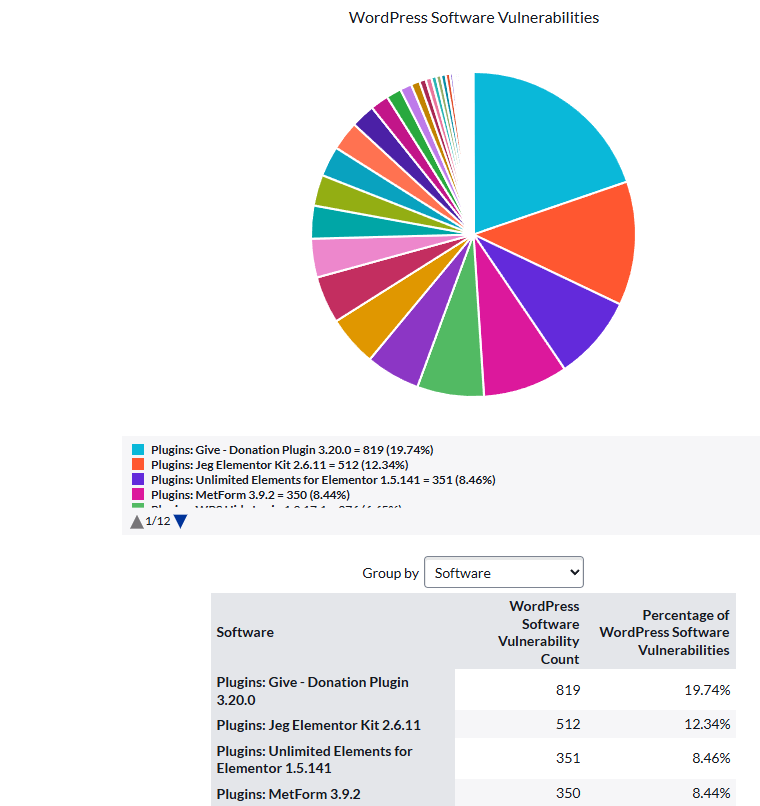
Task: Click the purple Unlimited Elements legend marker
Action: [138, 479]
